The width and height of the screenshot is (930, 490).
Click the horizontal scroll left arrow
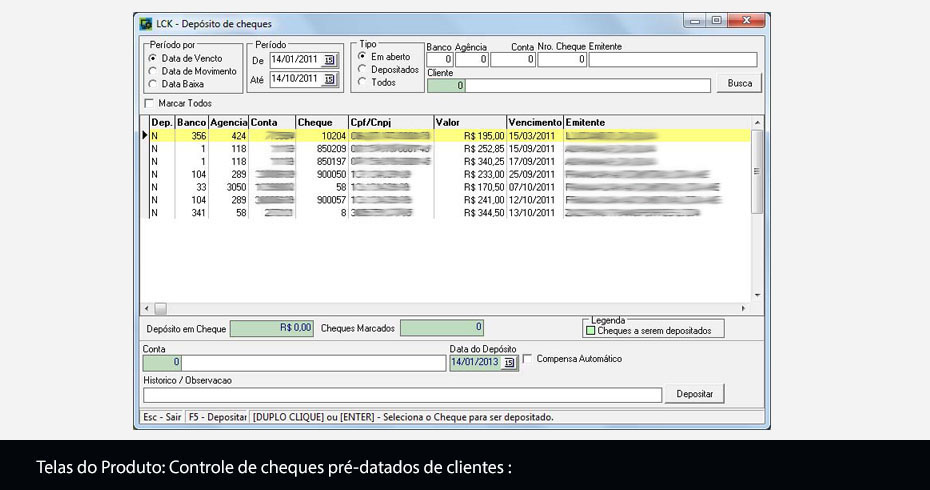(148, 308)
